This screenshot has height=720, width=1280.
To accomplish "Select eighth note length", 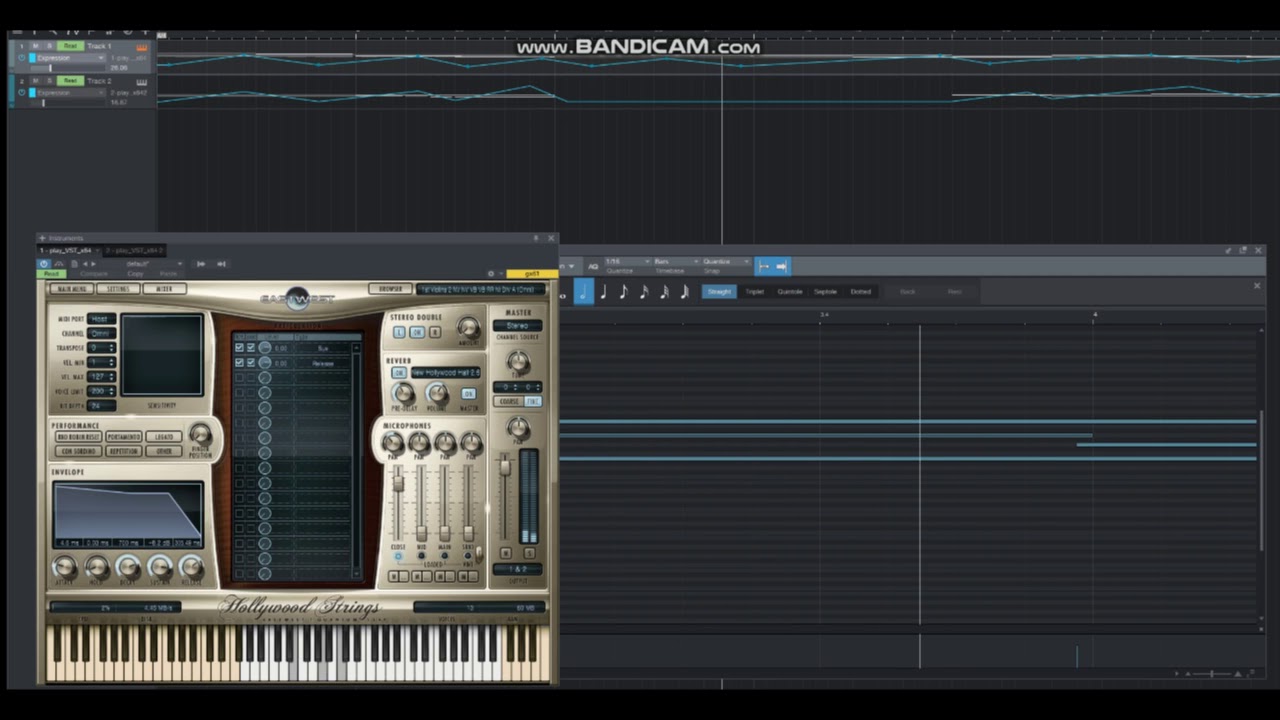I will point(623,292).
